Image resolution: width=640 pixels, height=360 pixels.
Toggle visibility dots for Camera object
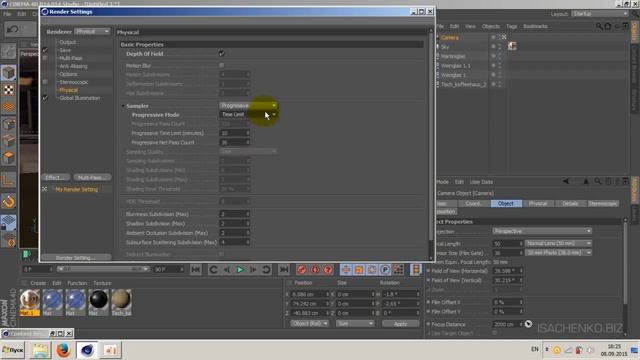(500, 37)
